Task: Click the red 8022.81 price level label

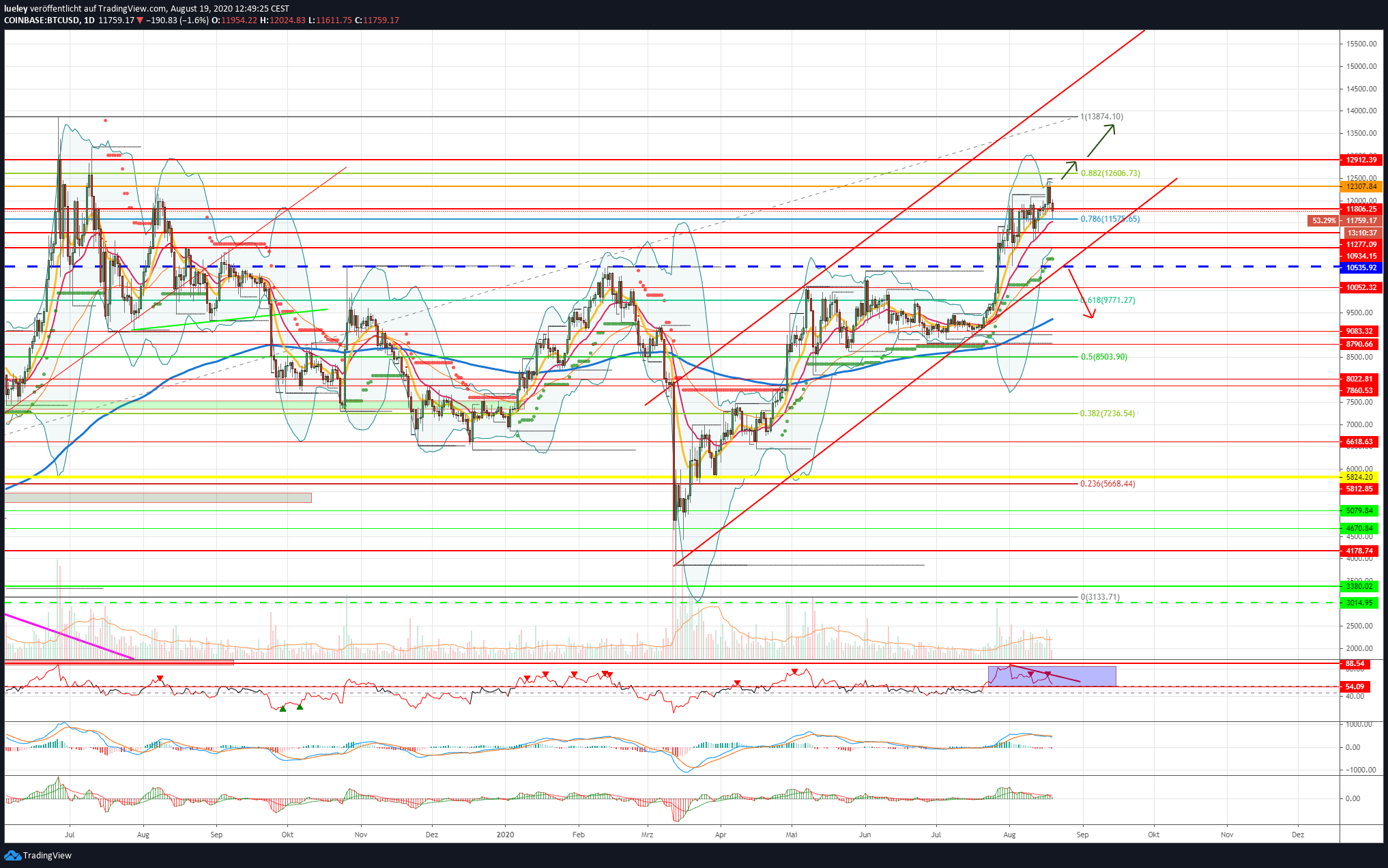Action: pos(1359,379)
